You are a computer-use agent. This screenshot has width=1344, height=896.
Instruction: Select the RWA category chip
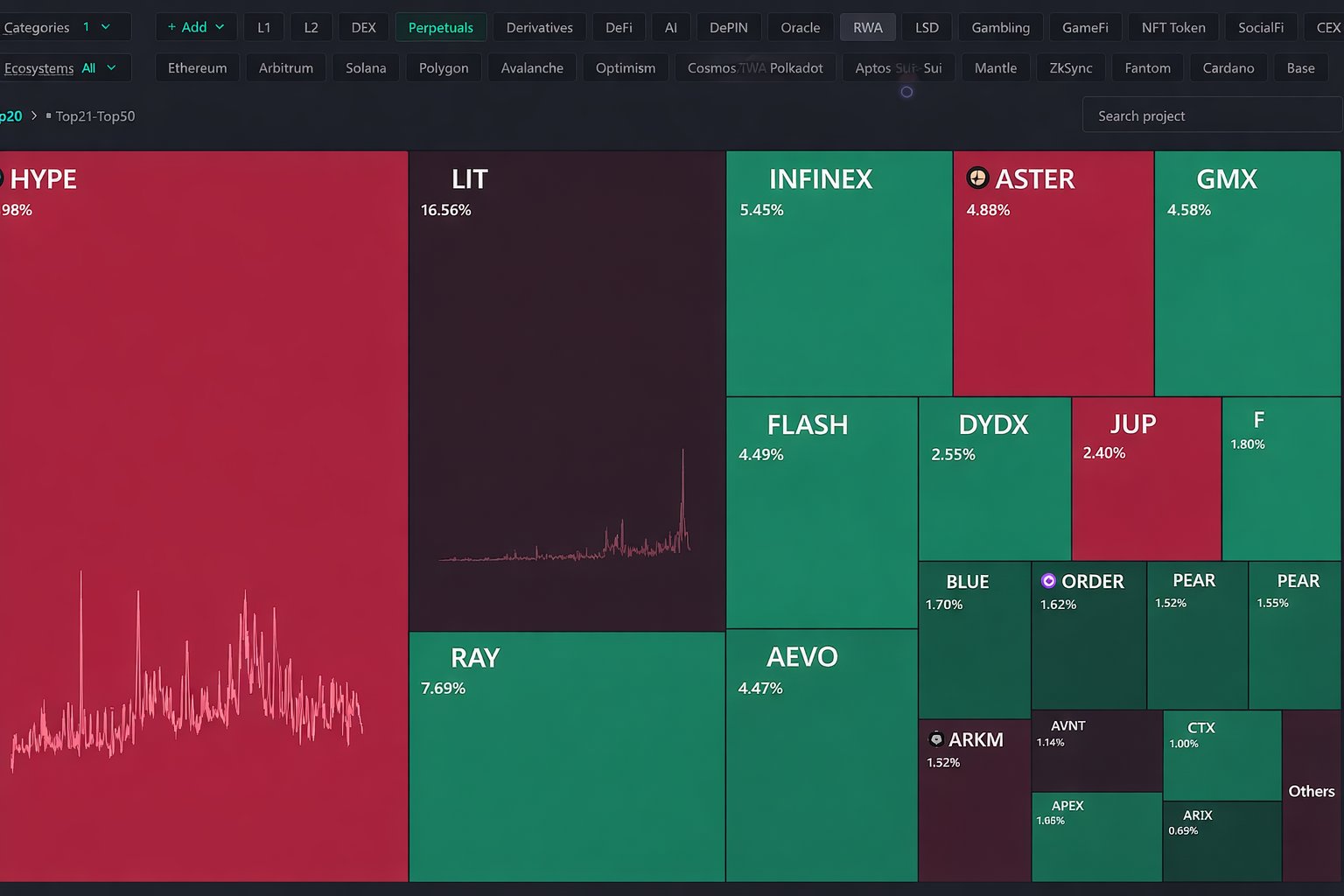tap(868, 27)
